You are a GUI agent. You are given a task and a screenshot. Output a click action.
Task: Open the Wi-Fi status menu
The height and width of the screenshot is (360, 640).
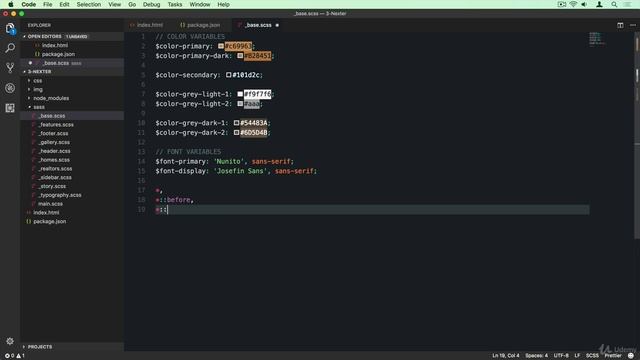573,4
